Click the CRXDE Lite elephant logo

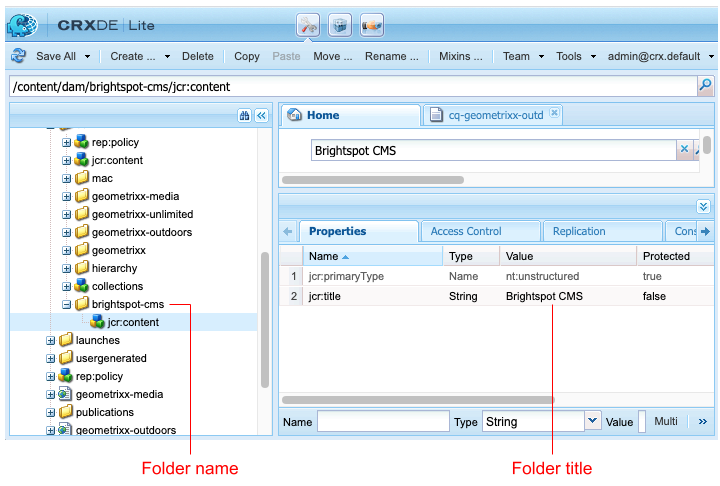point(22,25)
